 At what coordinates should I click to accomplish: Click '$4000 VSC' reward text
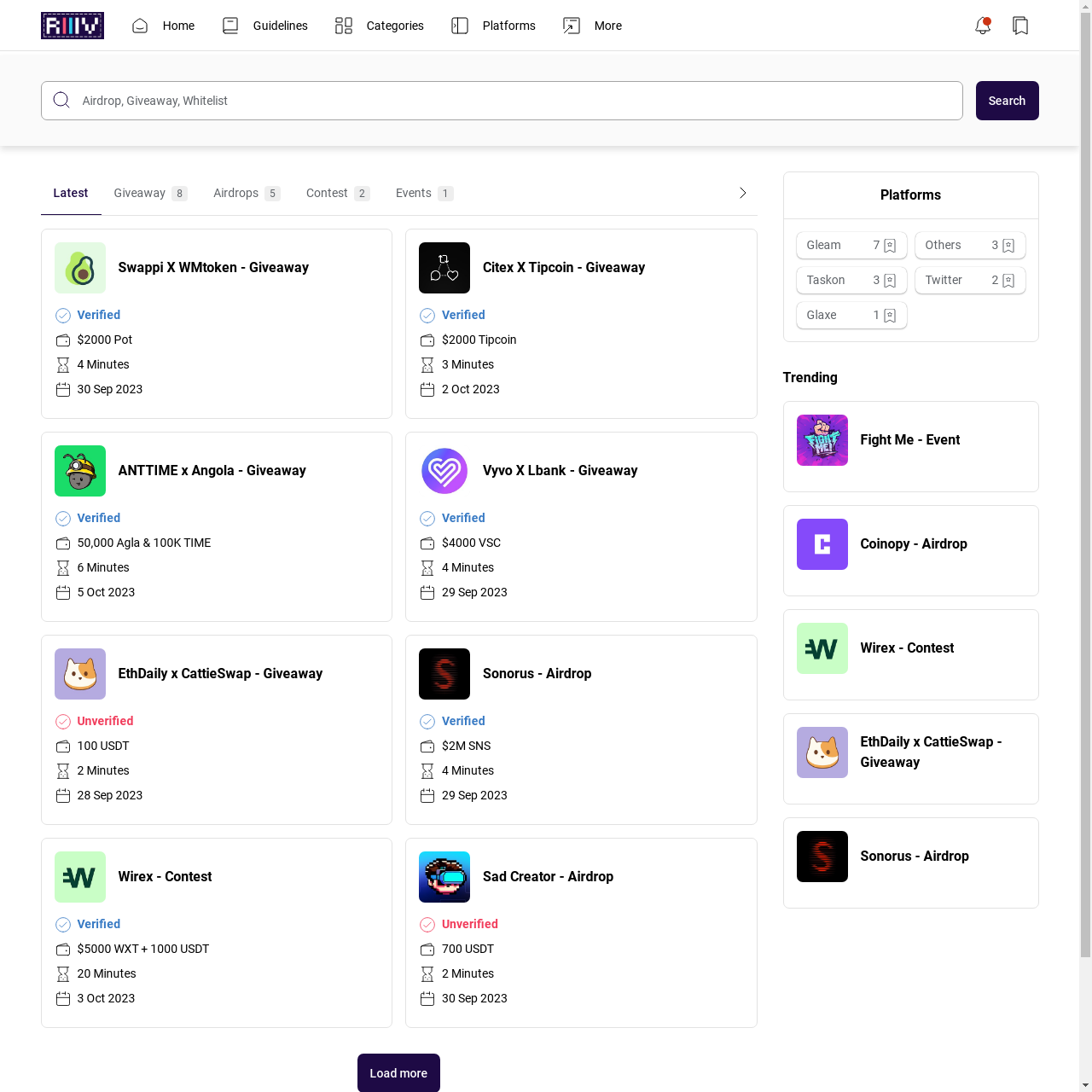coord(471,543)
